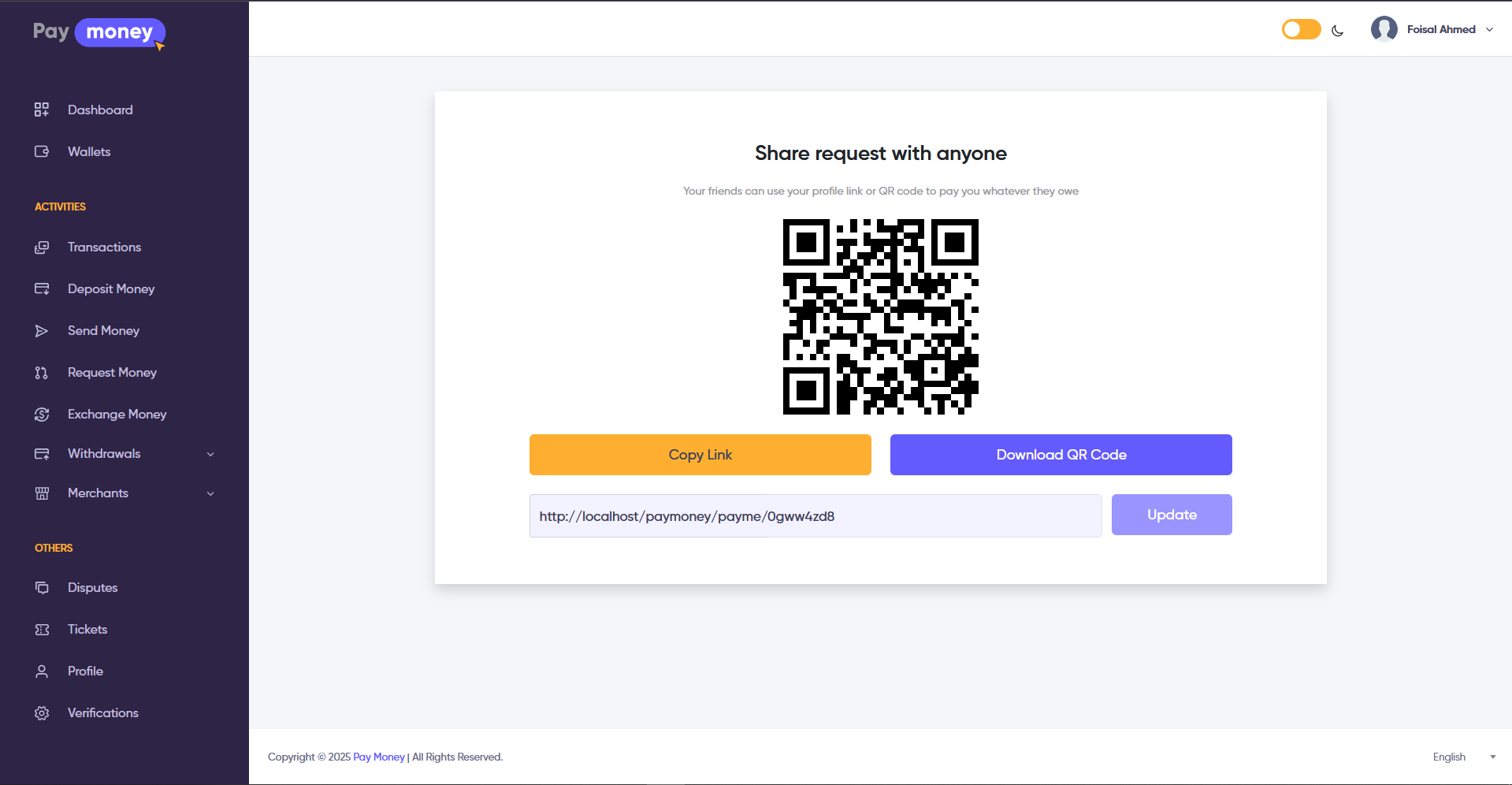This screenshot has width=1512, height=785.
Task: Click the Verifications gear icon
Action: click(42, 713)
